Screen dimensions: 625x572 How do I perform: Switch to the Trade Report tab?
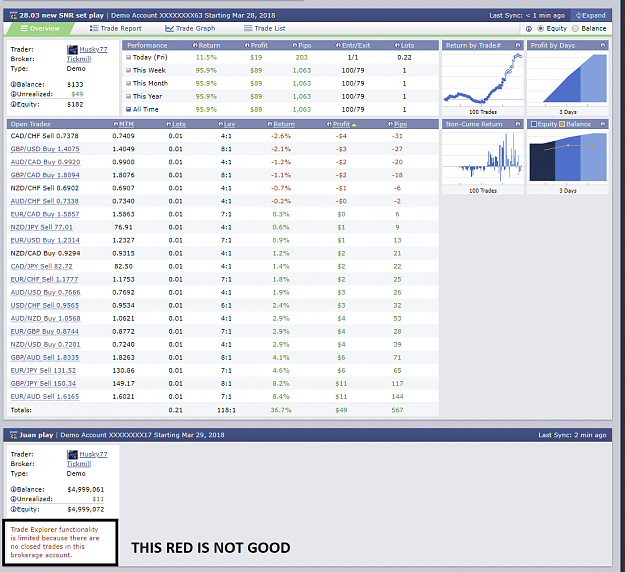coord(116,29)
